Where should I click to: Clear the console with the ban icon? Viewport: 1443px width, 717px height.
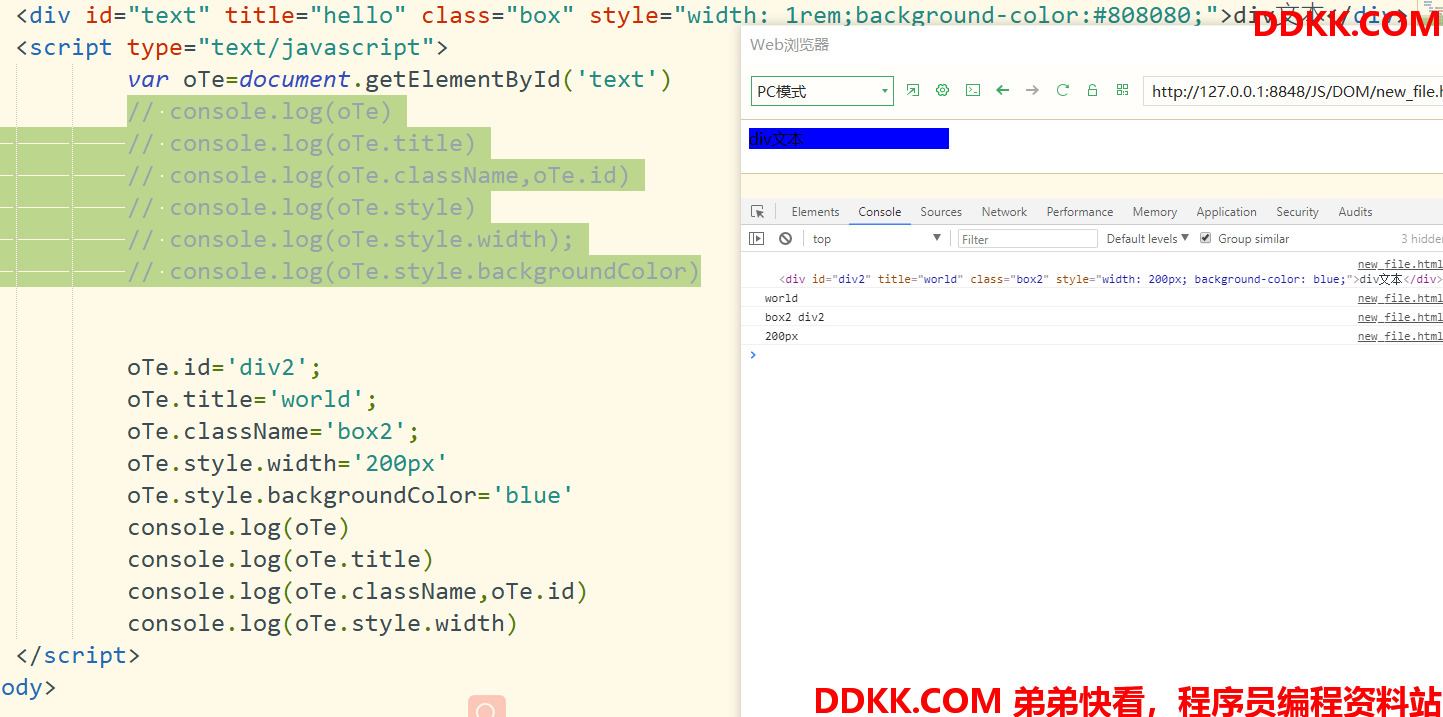[x=785, y=238]
